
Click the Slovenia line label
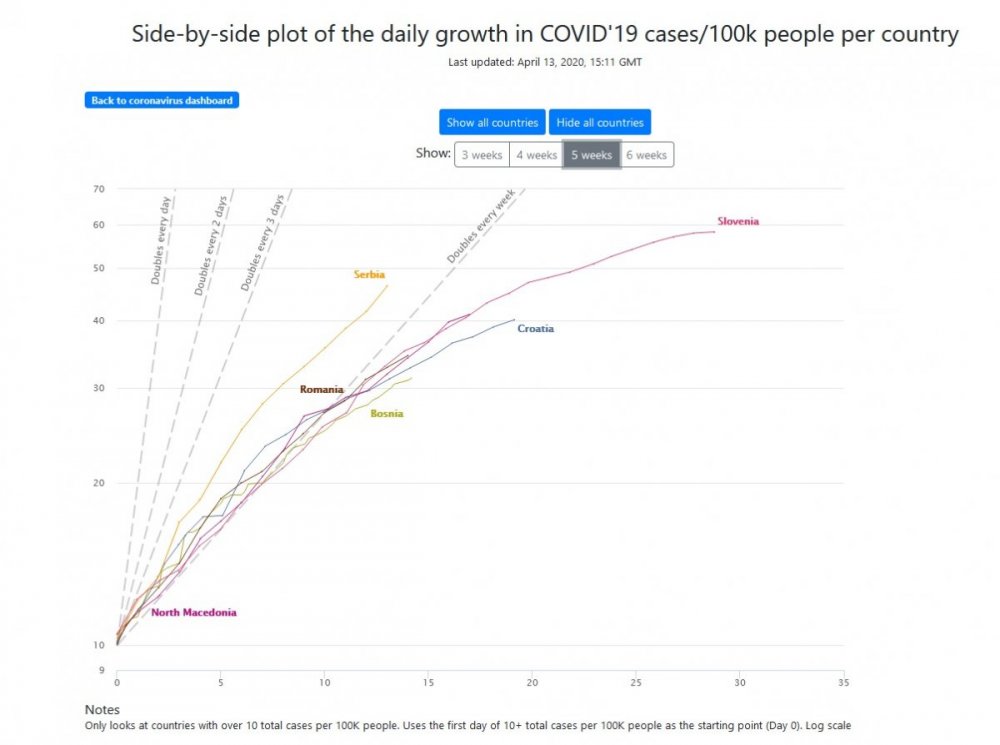click(738, 221)
